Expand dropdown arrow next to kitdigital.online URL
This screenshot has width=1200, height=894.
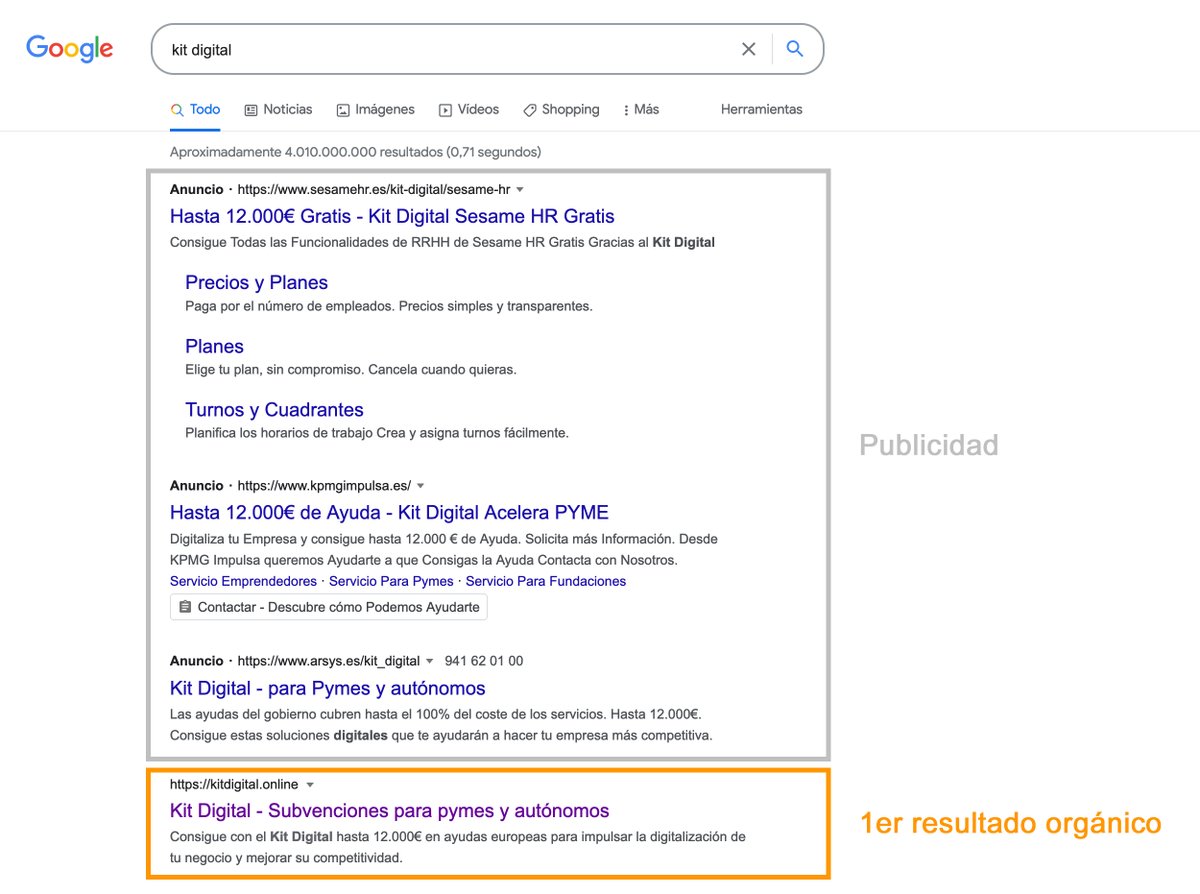[310, 785]
